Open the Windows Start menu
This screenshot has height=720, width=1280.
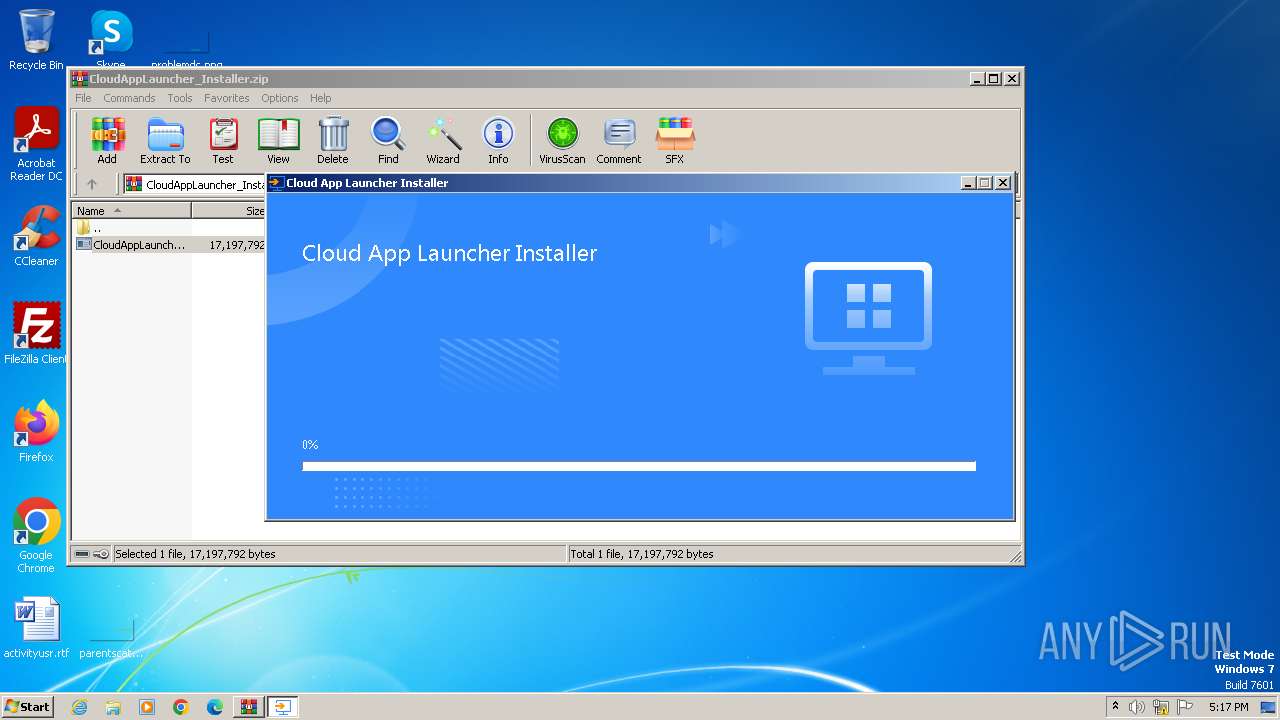tap(27, 706)
